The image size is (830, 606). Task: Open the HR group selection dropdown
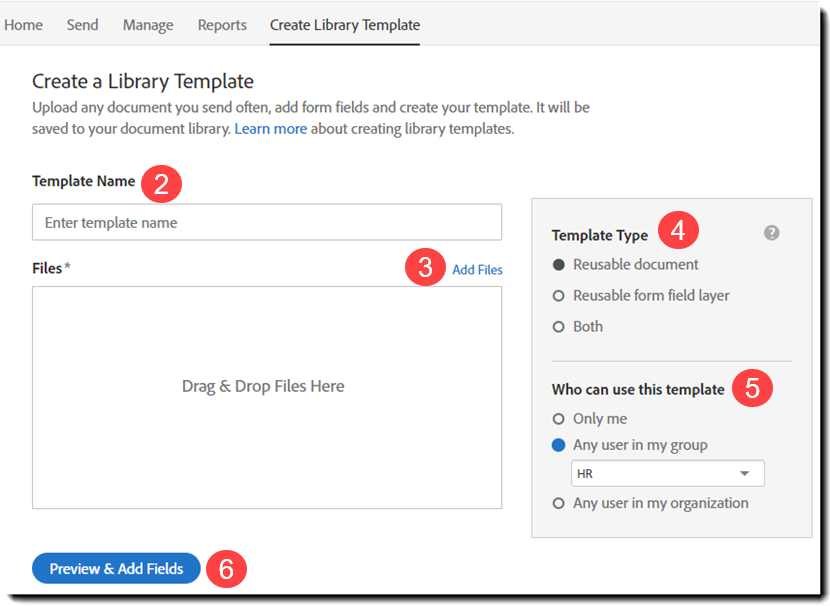point(667,472)
